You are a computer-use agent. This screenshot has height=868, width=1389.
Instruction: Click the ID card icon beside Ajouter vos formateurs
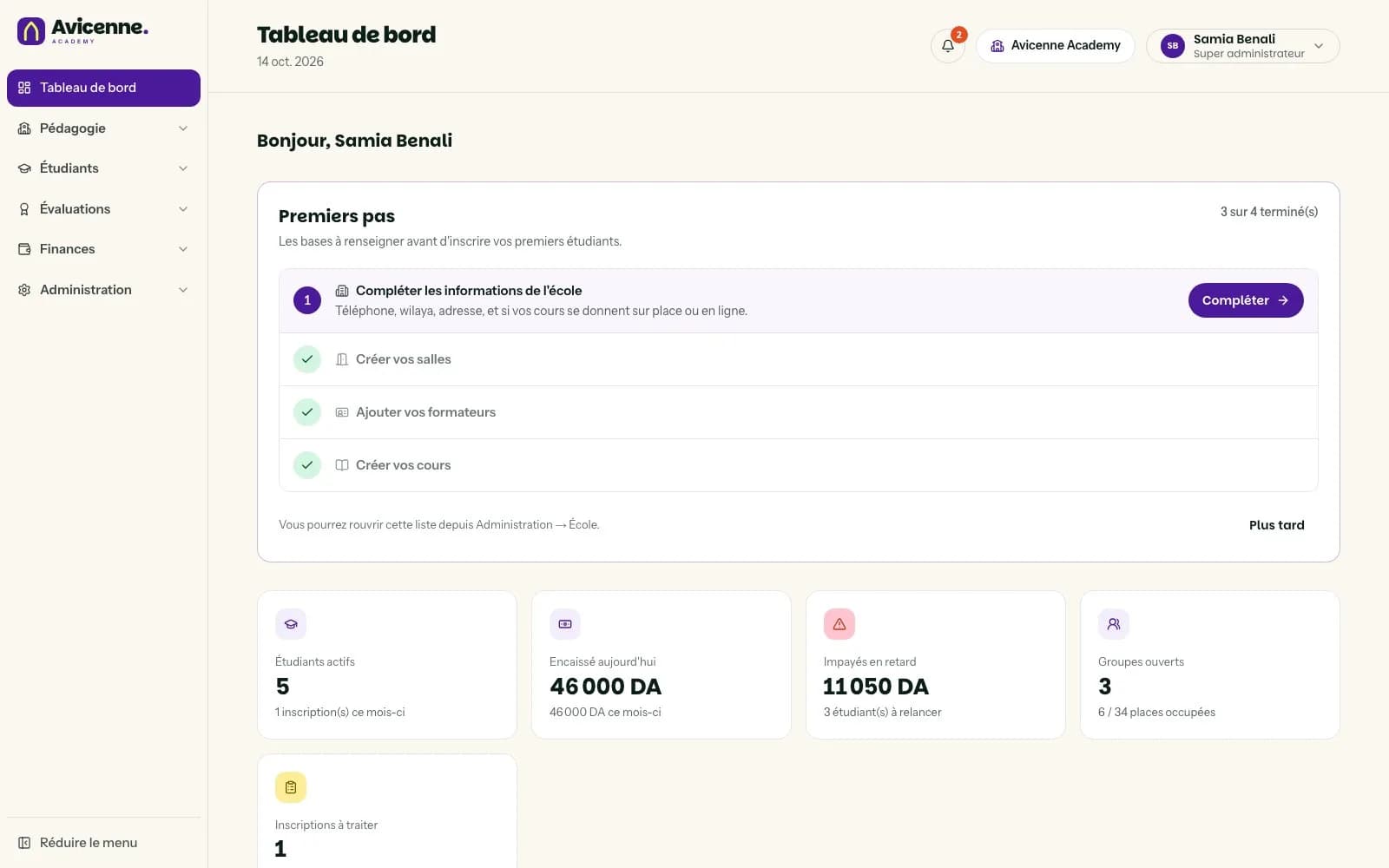[342, 412]
